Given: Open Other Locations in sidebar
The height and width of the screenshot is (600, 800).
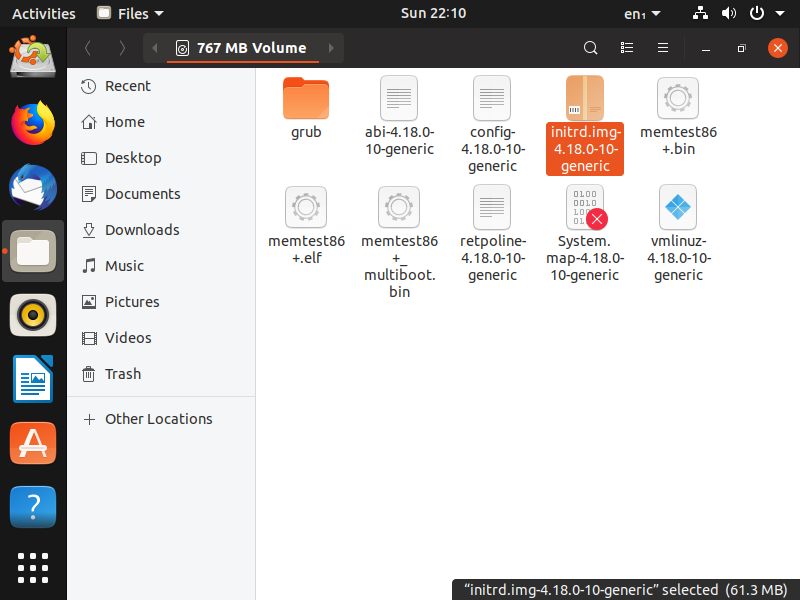Looking at the screenshot, I should [x=158, y=419].
